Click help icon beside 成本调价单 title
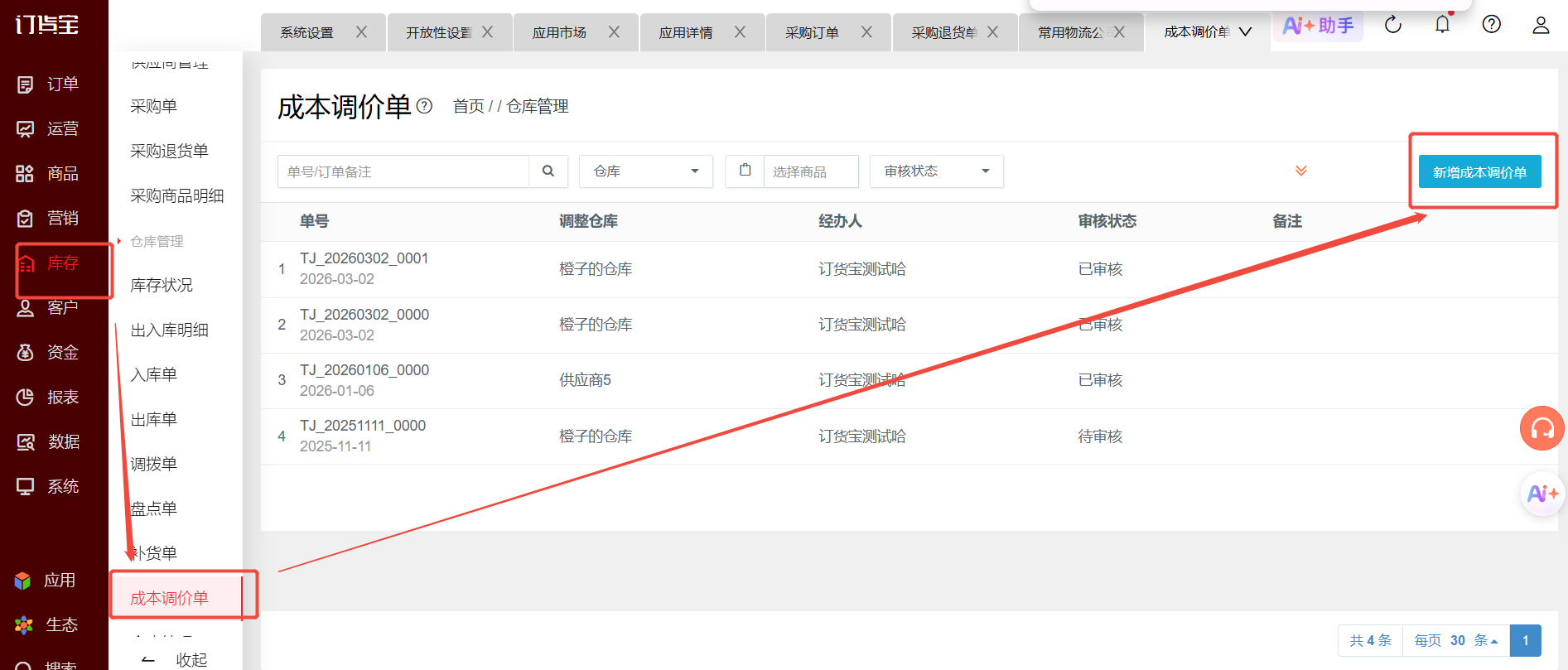1568x670 pixels. [x=424, y=106]
